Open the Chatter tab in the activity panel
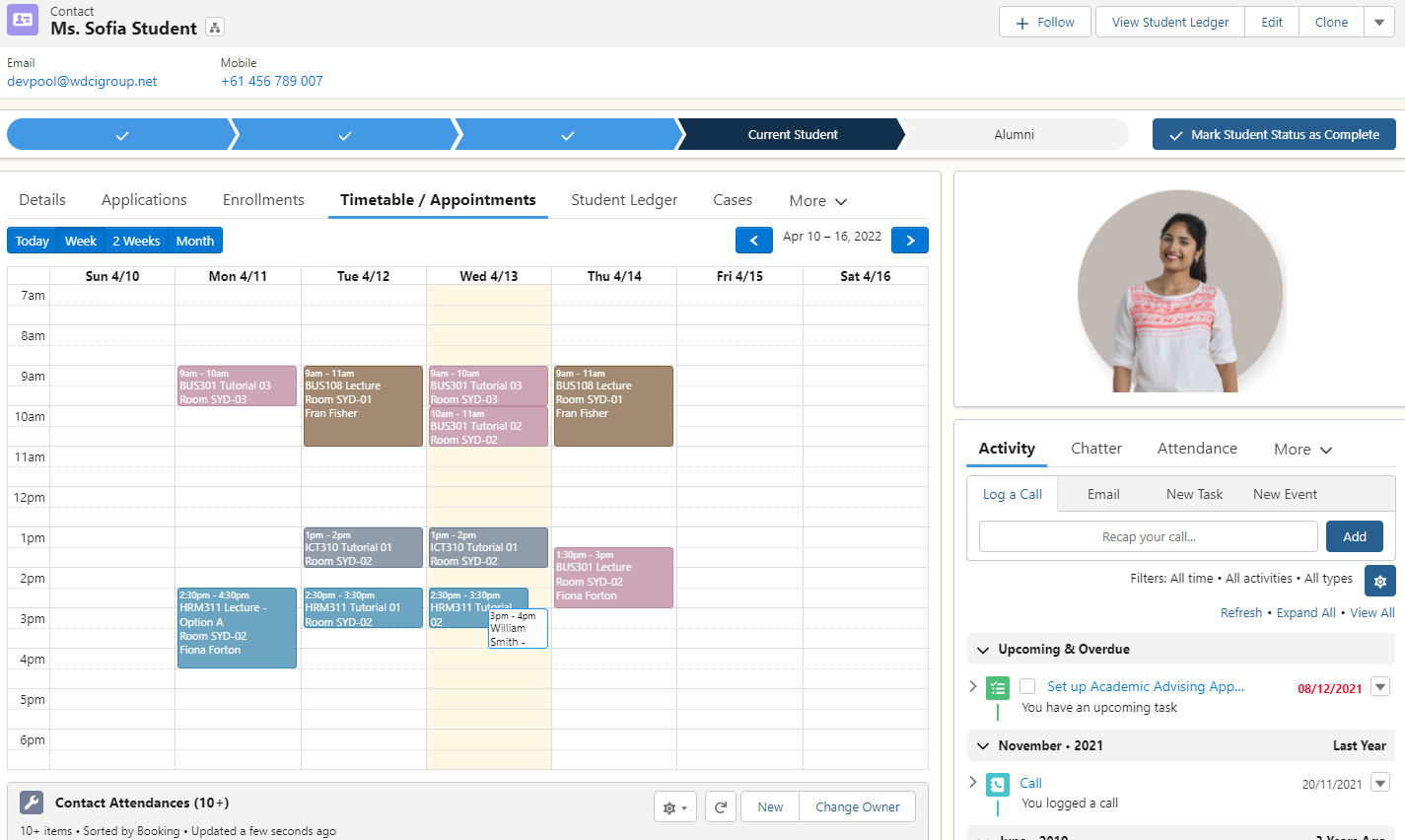The width and height of the screenshot is (1405, 840). [x=1095, y=449]
